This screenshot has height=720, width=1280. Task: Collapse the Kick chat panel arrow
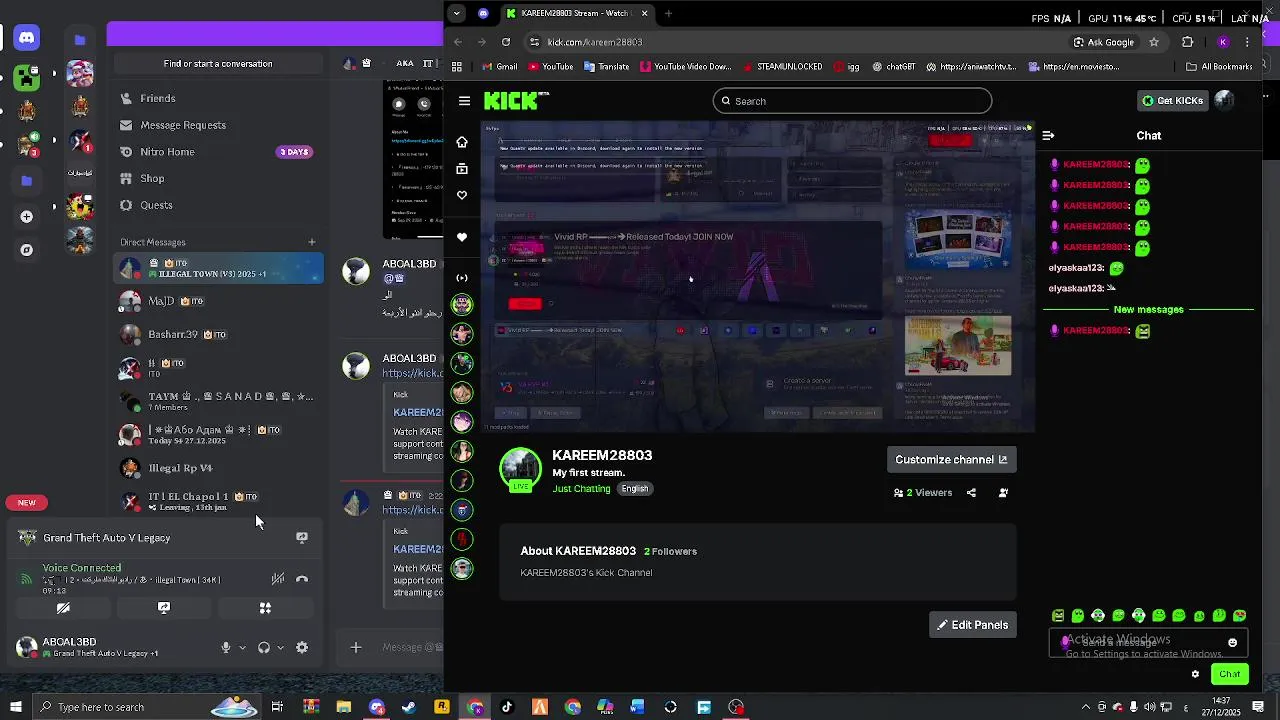pyautogui.click(x=1048, y=135)
